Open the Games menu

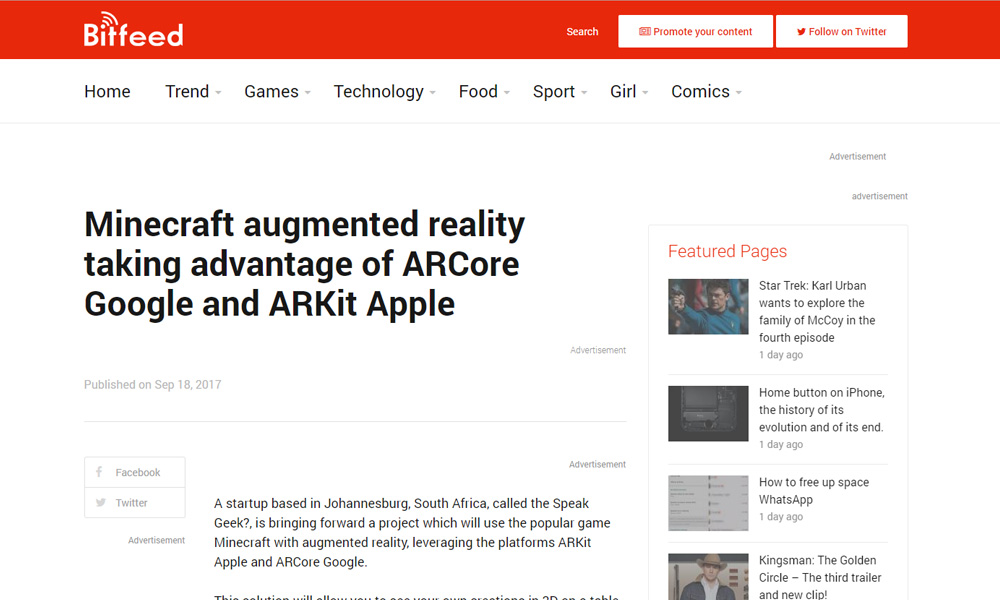pyautogui.click(x=271, y=92)
